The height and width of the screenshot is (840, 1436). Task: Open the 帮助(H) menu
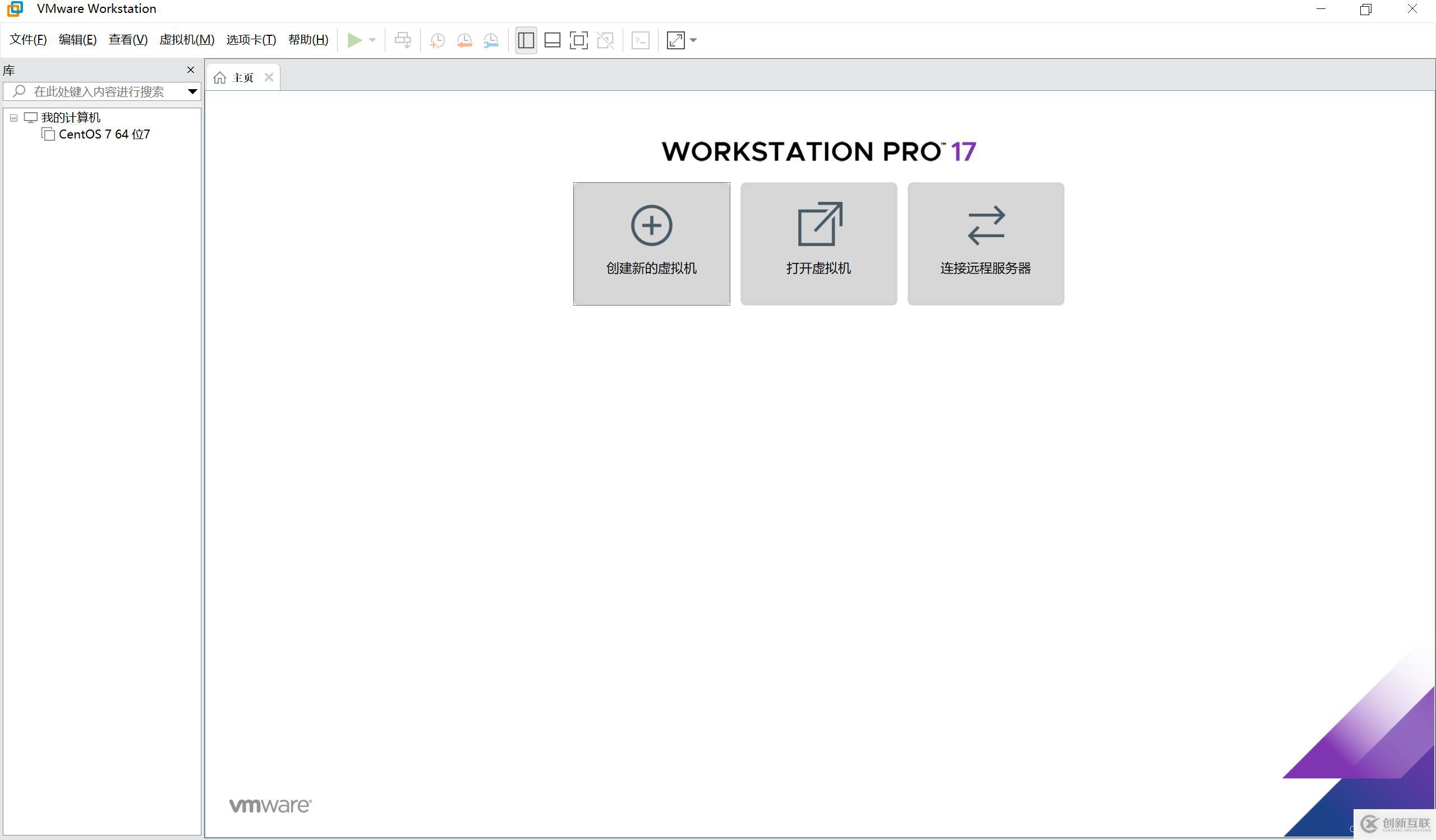point(308,39)
